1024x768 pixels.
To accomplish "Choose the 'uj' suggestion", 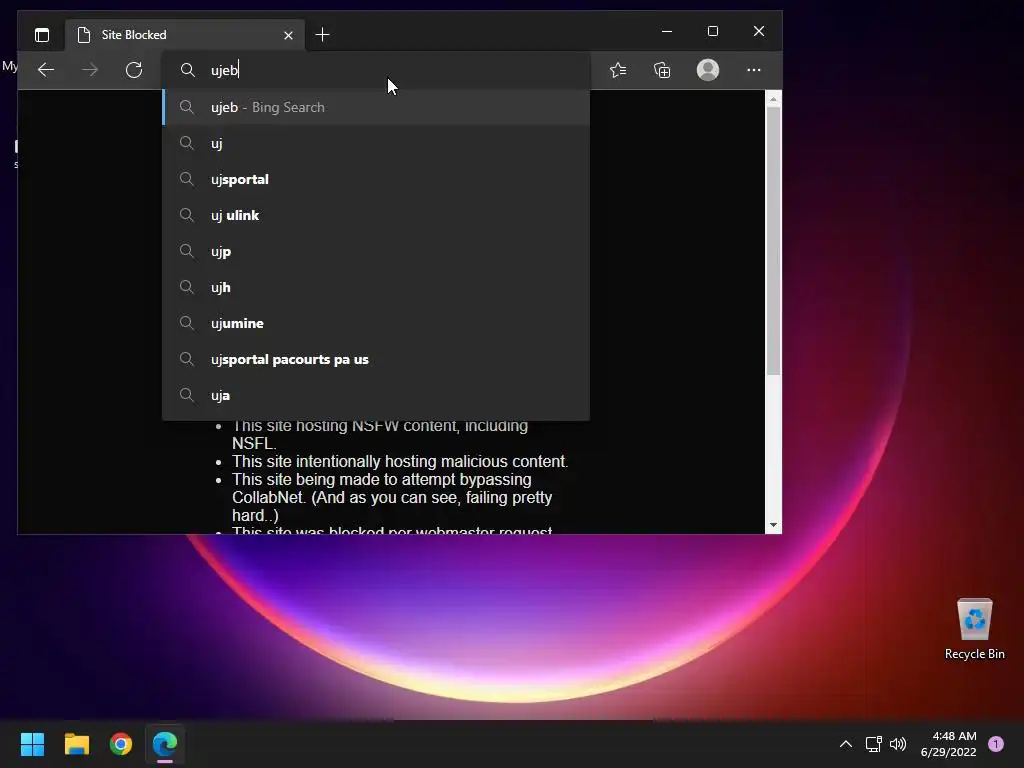I will tap(376, 143).
